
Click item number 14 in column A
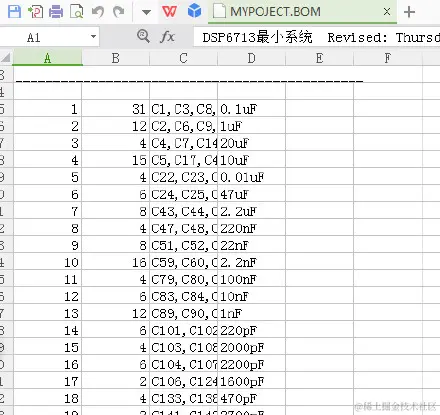pos(48,330)
